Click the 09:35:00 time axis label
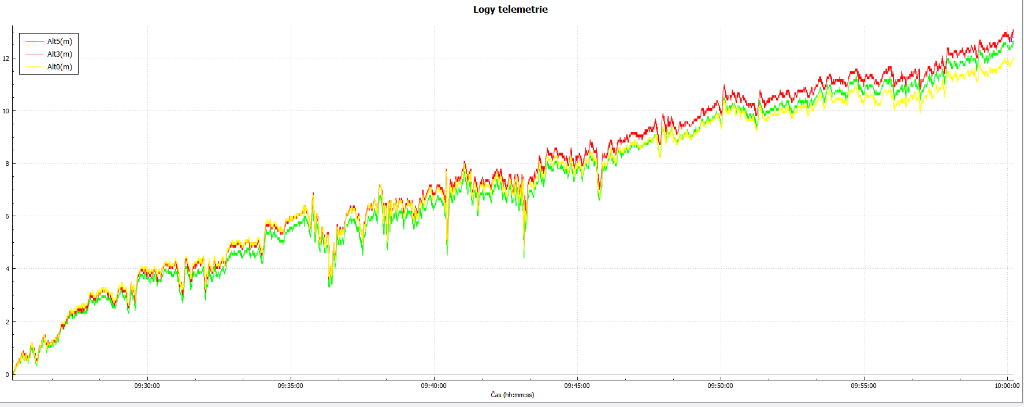 (x=290, y=384)
